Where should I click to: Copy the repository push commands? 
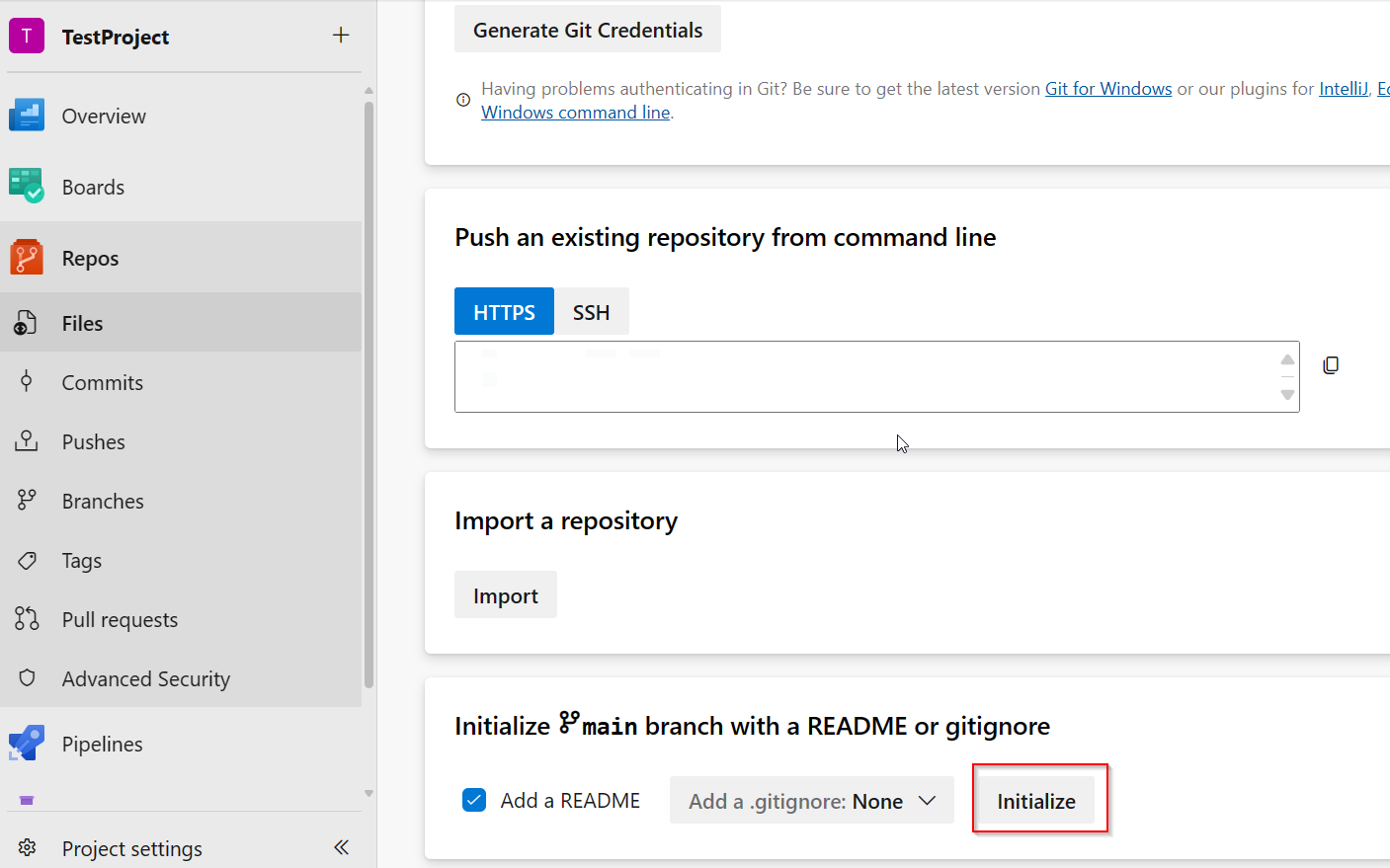pyautogui.click(x=1331, y=364)
